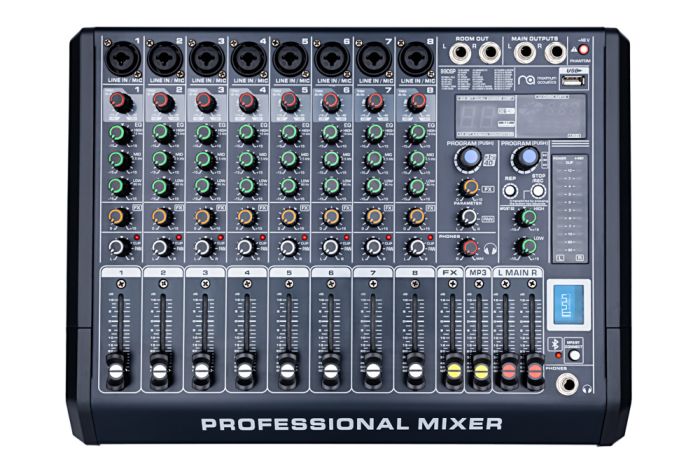Click the red PHONES volume knob
Image resolution: width=700 pixels, height=467 pixels.
coord(466,245)
